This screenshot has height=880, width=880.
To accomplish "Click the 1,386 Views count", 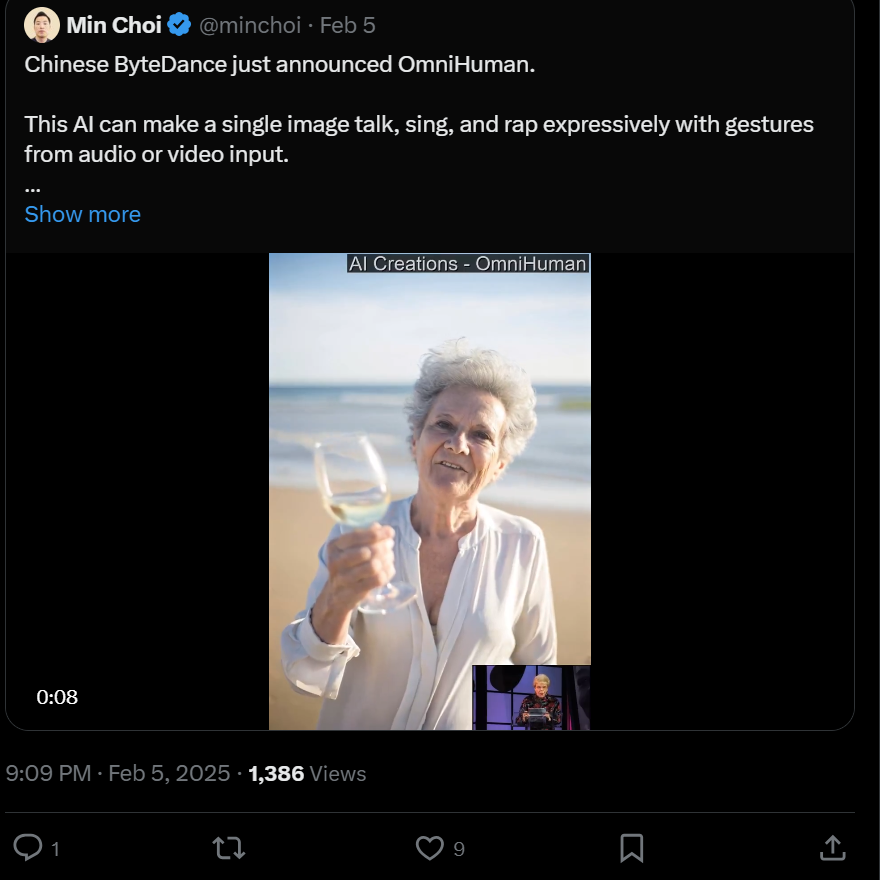I will [306, 773].
